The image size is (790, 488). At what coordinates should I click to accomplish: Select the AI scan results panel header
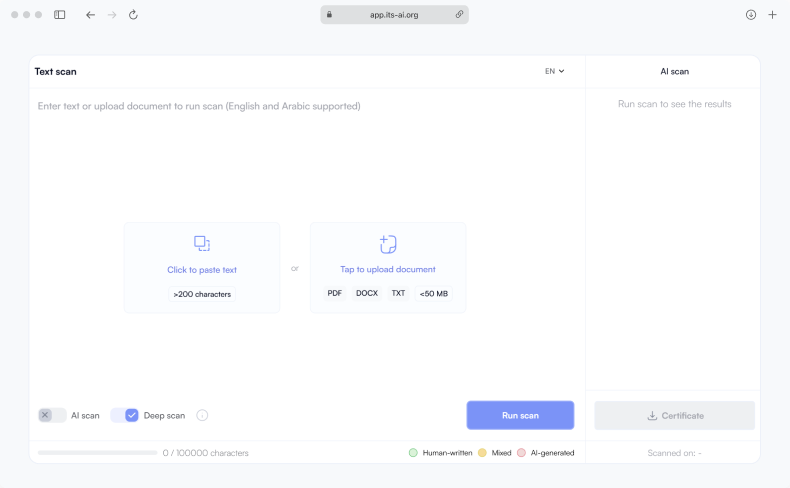point(674,72)
